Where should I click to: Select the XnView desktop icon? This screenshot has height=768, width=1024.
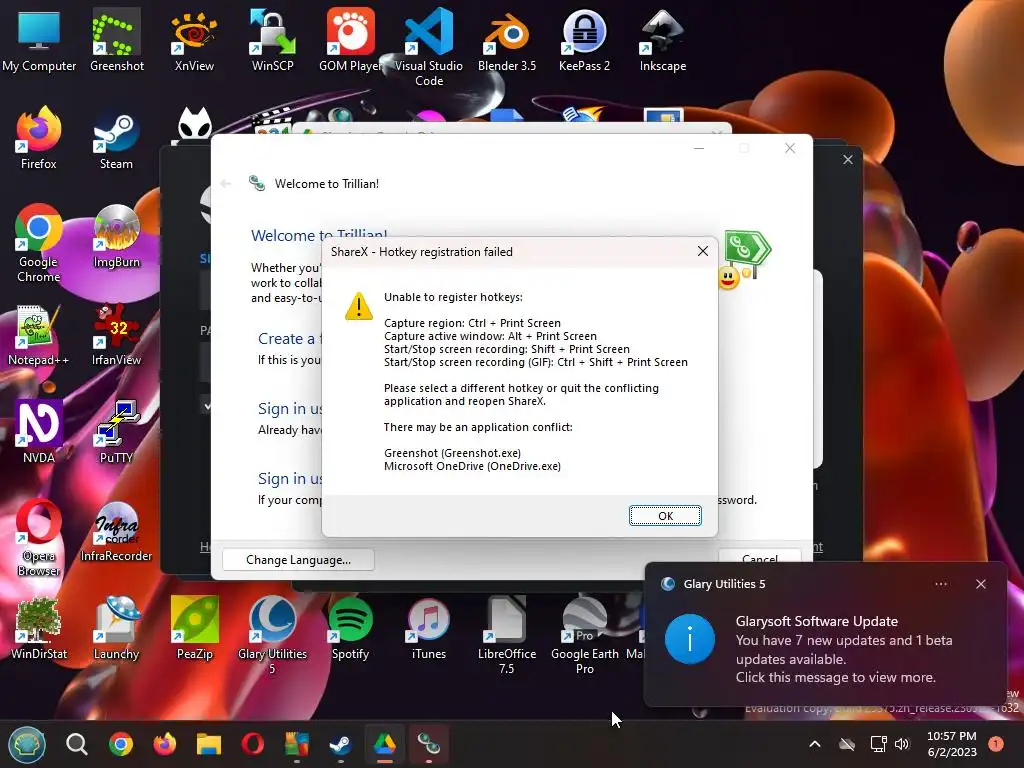tap(194, 40)
